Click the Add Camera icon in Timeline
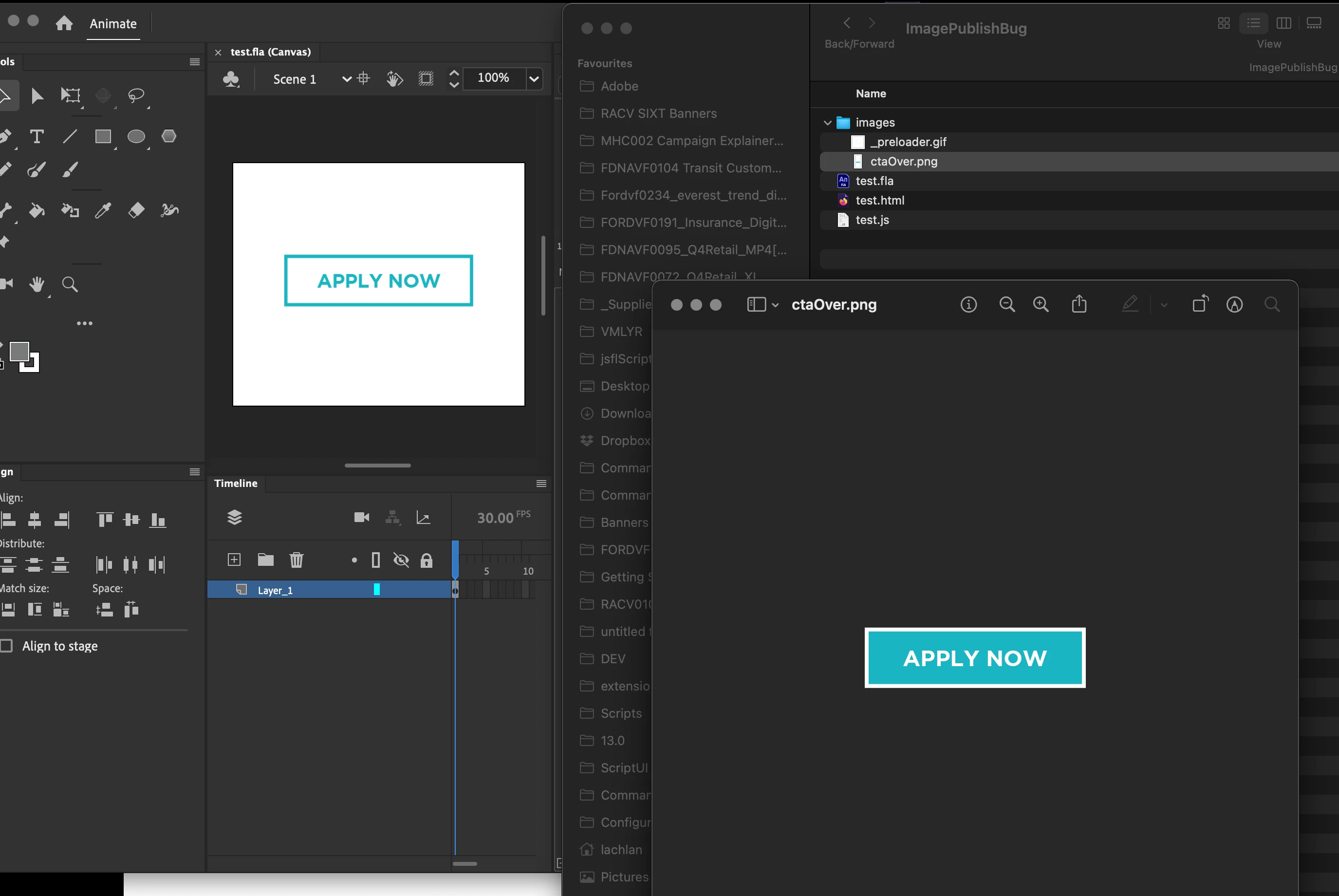Image resolution: width=1339 pixels, height=896 pixels. click(x=361, y=517)
